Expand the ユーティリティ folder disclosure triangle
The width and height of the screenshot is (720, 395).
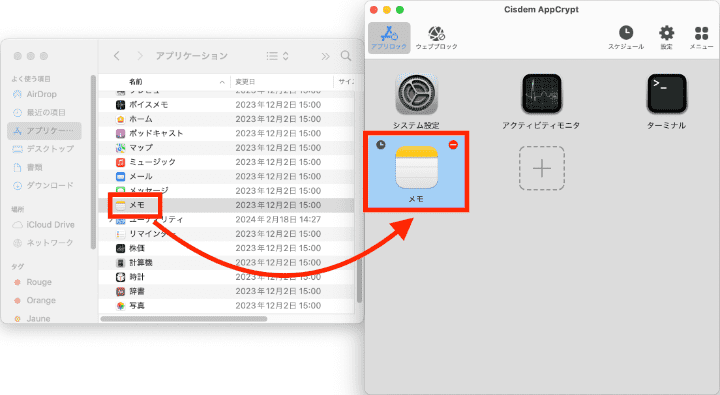coord(110,220)
